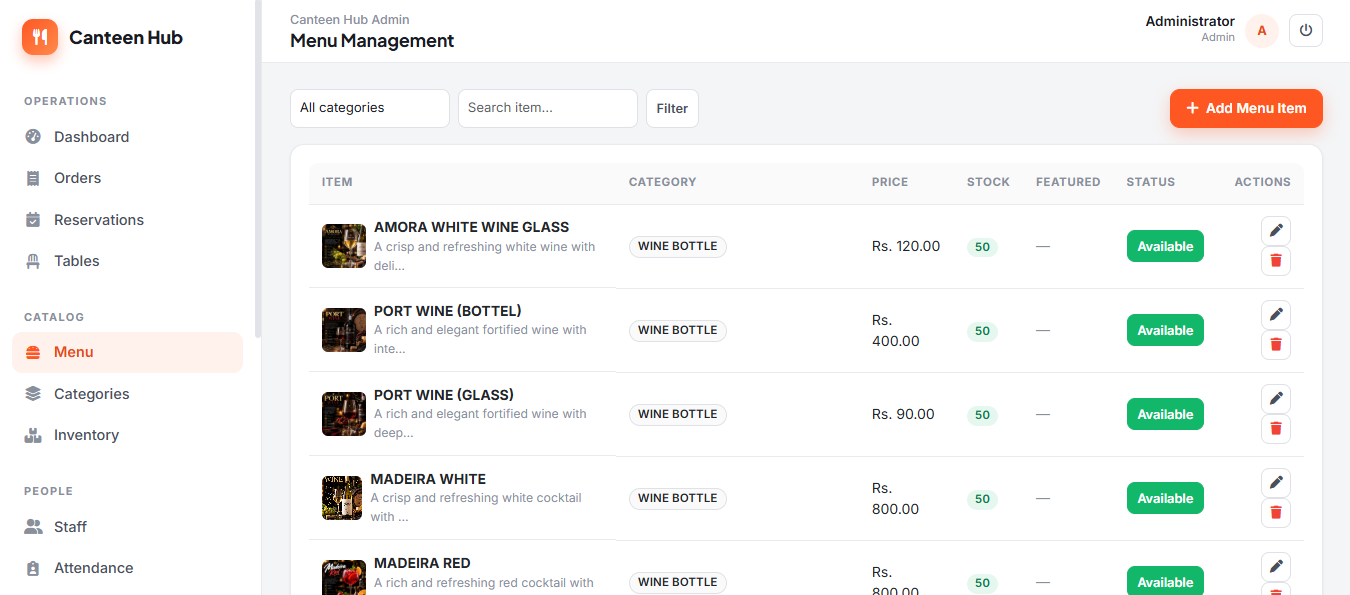
Task: Click Wine Bottle tag for Port Wine (Bottel)
Action: (x=678, y=330)
